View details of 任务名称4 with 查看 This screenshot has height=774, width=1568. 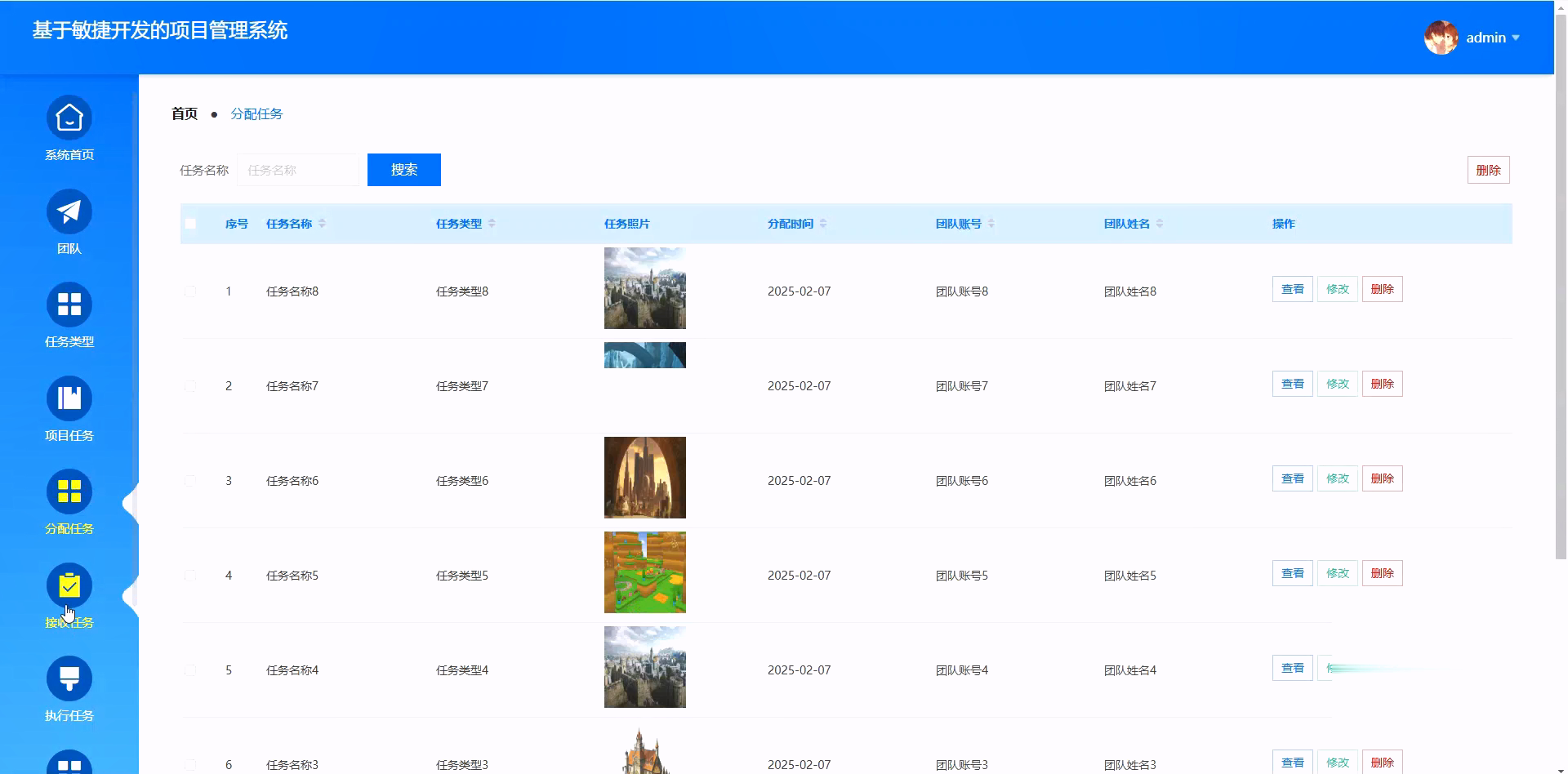[x=1293, y=668]
